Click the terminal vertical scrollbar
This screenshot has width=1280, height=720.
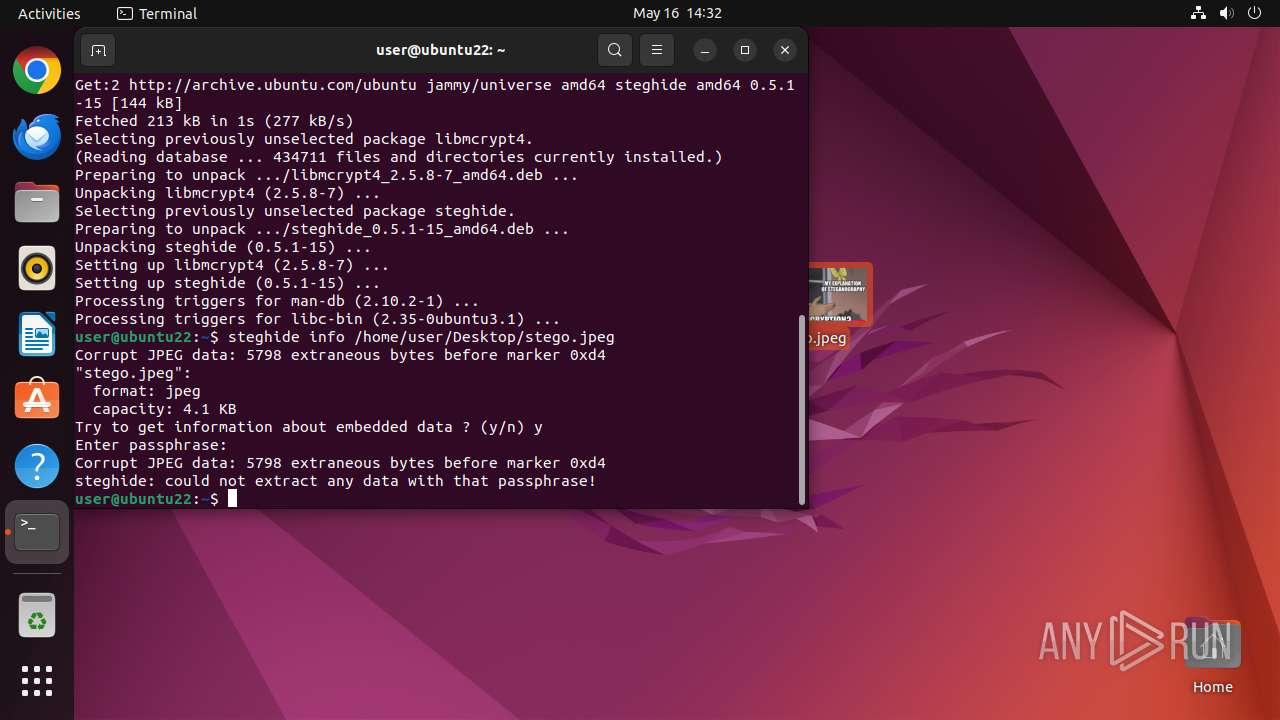[801, 410]
